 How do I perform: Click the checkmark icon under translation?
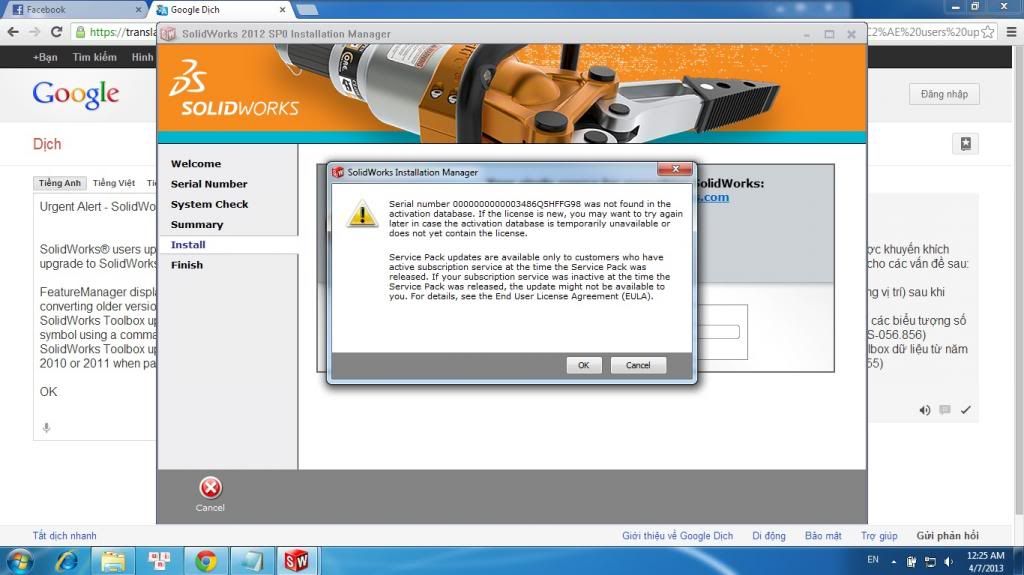pyautogui.click(x=965, y=410)
